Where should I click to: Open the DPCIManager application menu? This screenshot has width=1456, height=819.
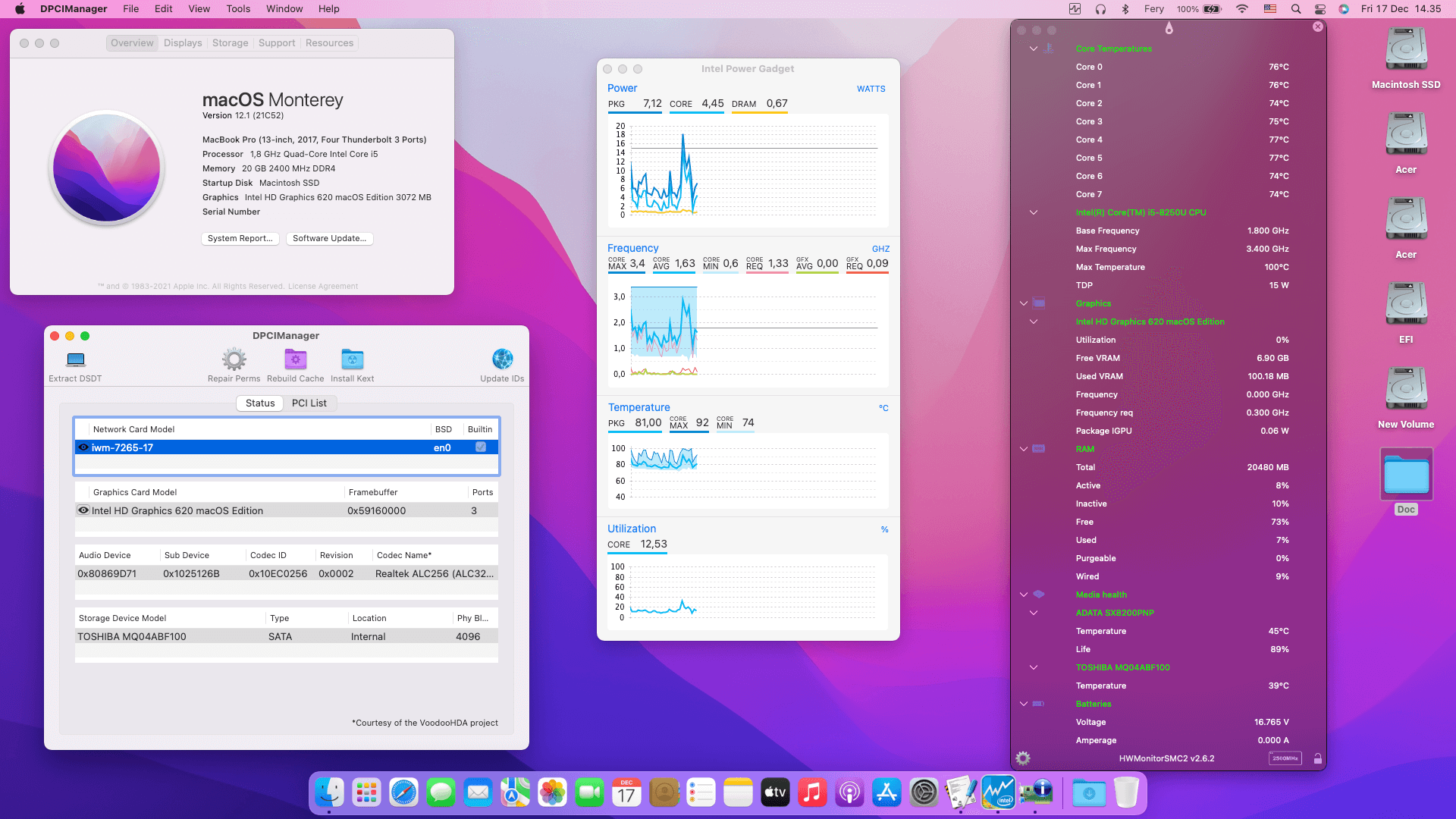coord(74,9)
